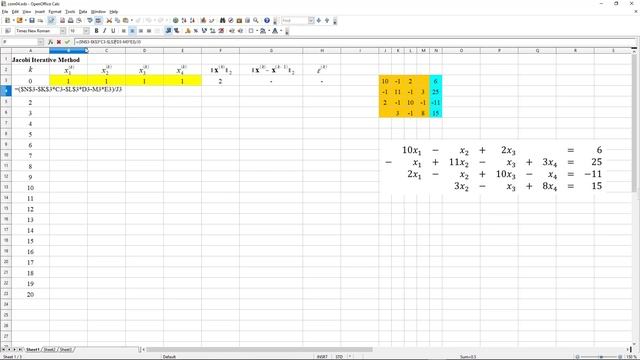Select column header F
The image size is (640, 360).
(x=220, y=51)
